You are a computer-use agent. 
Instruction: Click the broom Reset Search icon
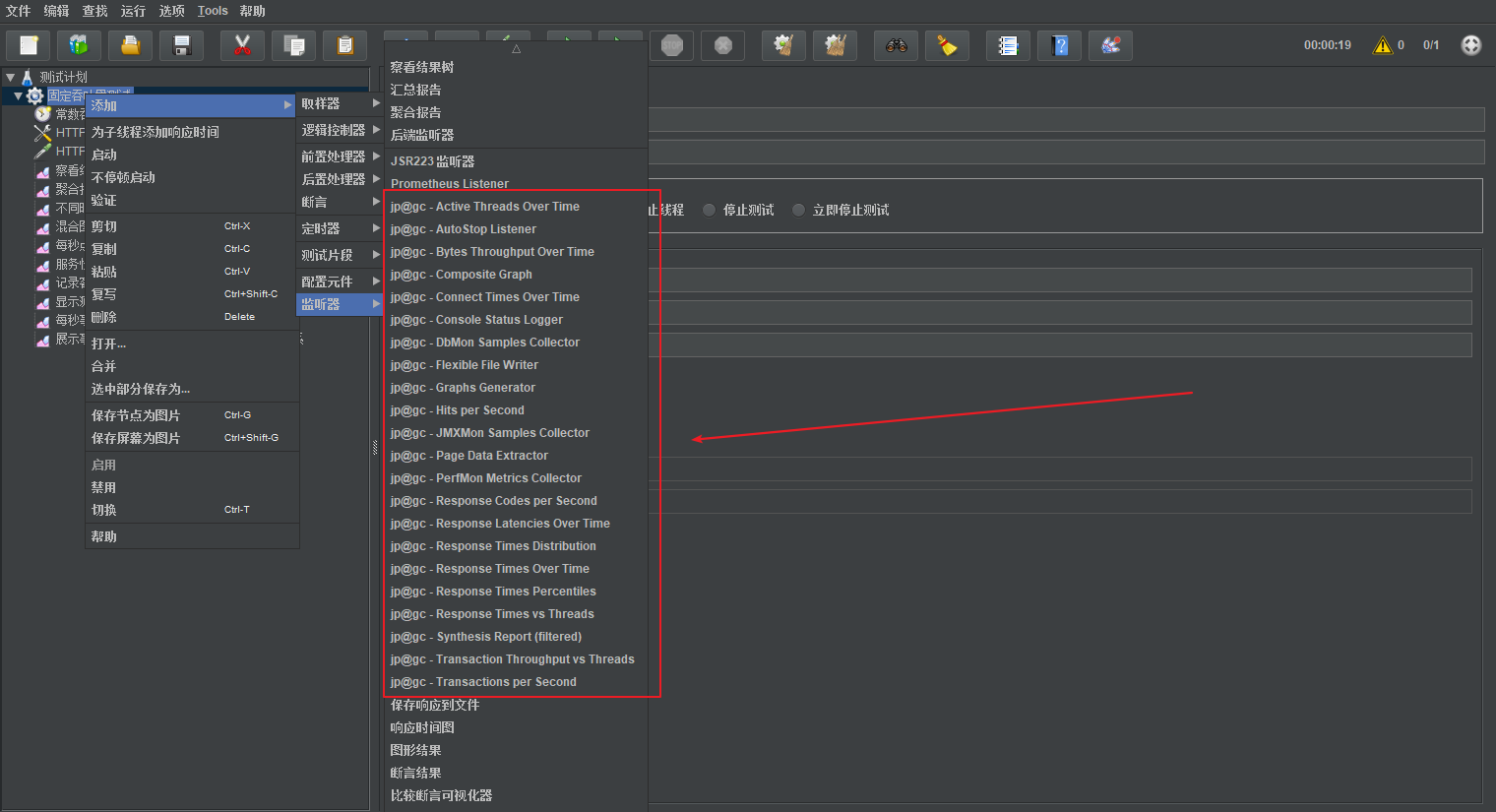[x=948, y=45]
